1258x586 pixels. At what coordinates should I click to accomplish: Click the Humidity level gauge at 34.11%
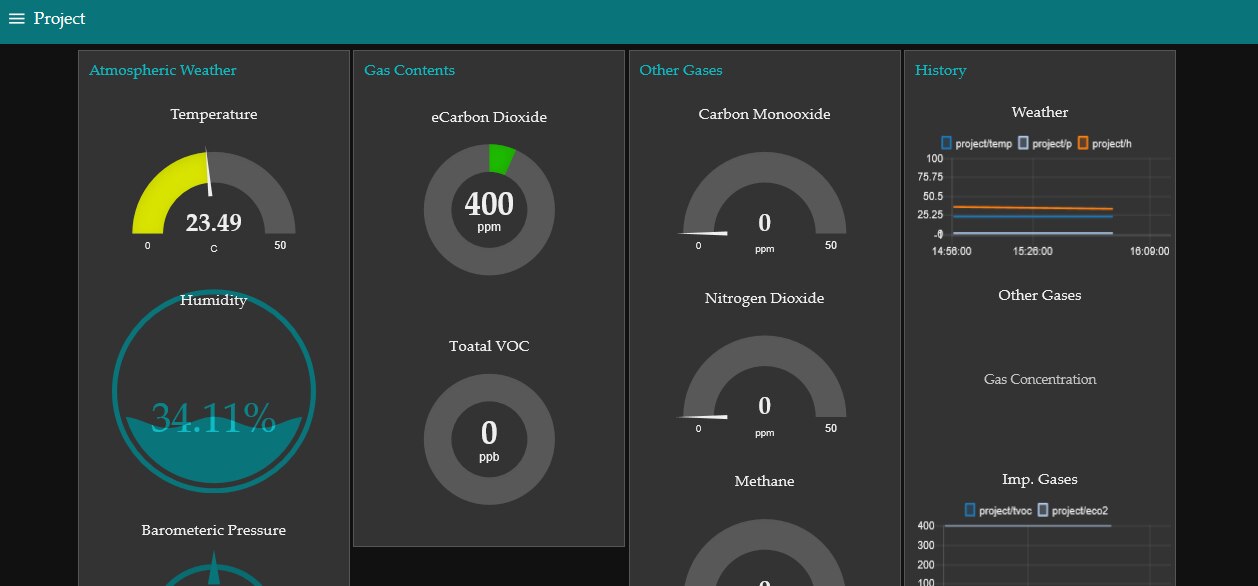coord(214,391)
